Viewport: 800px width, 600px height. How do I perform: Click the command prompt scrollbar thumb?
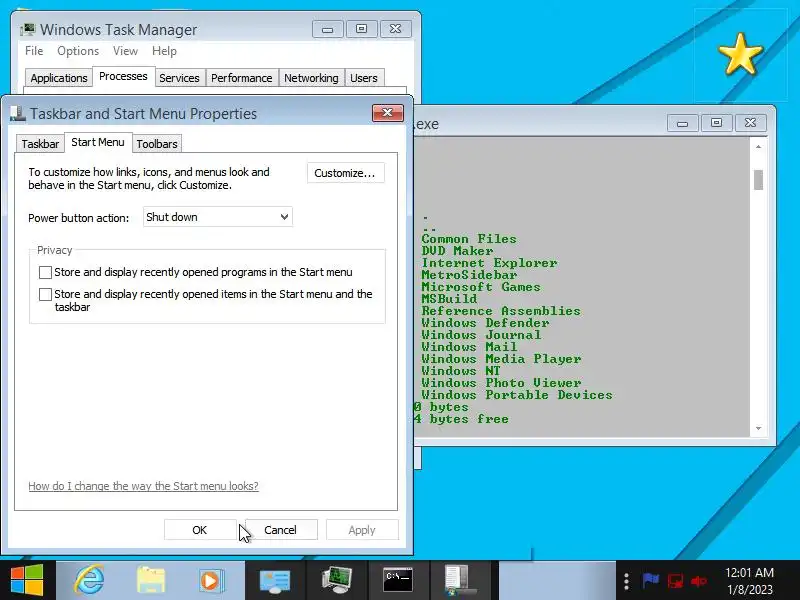tap(758, 180)
